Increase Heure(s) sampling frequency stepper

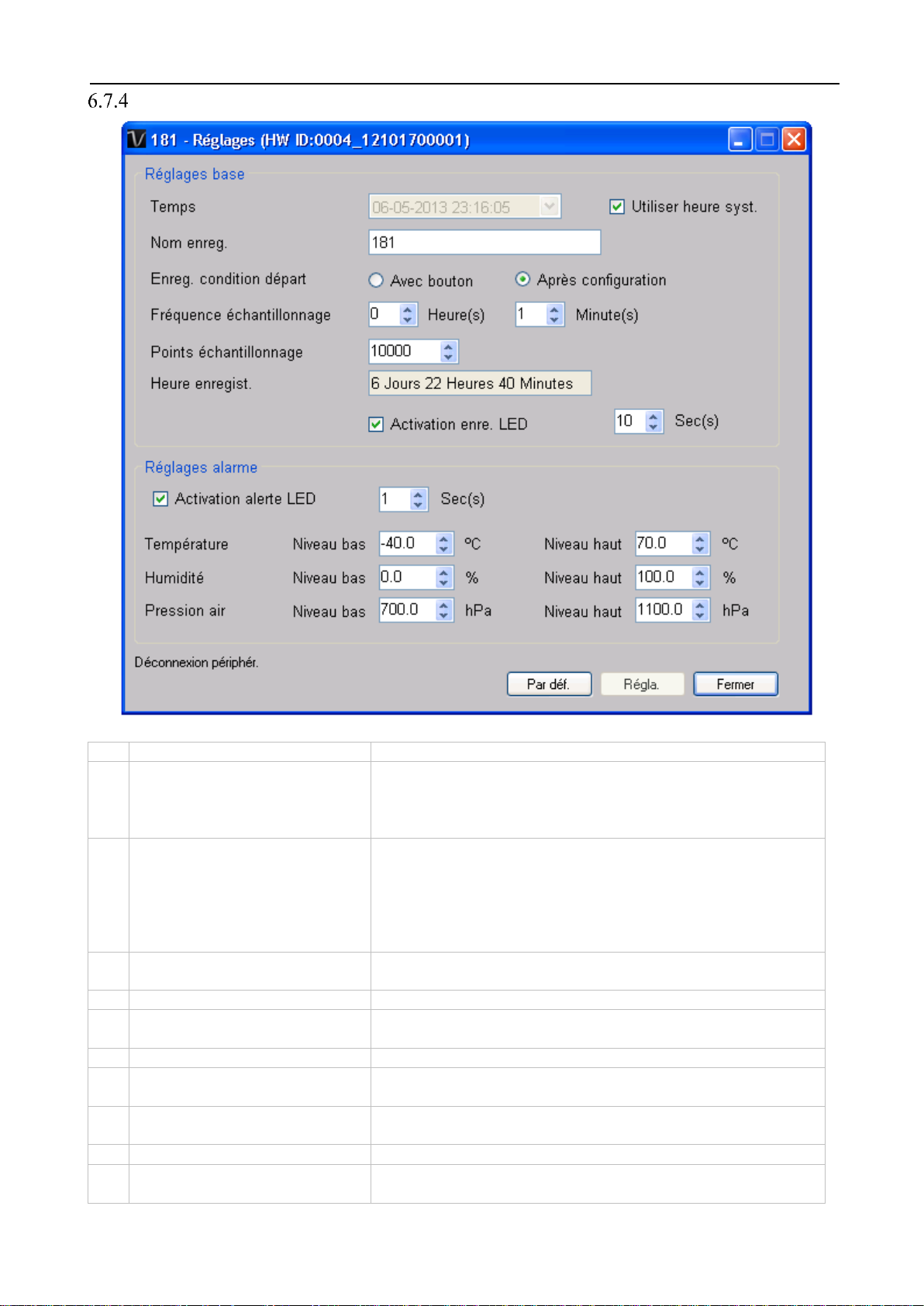pyautogui.click(x=408, y=309)
